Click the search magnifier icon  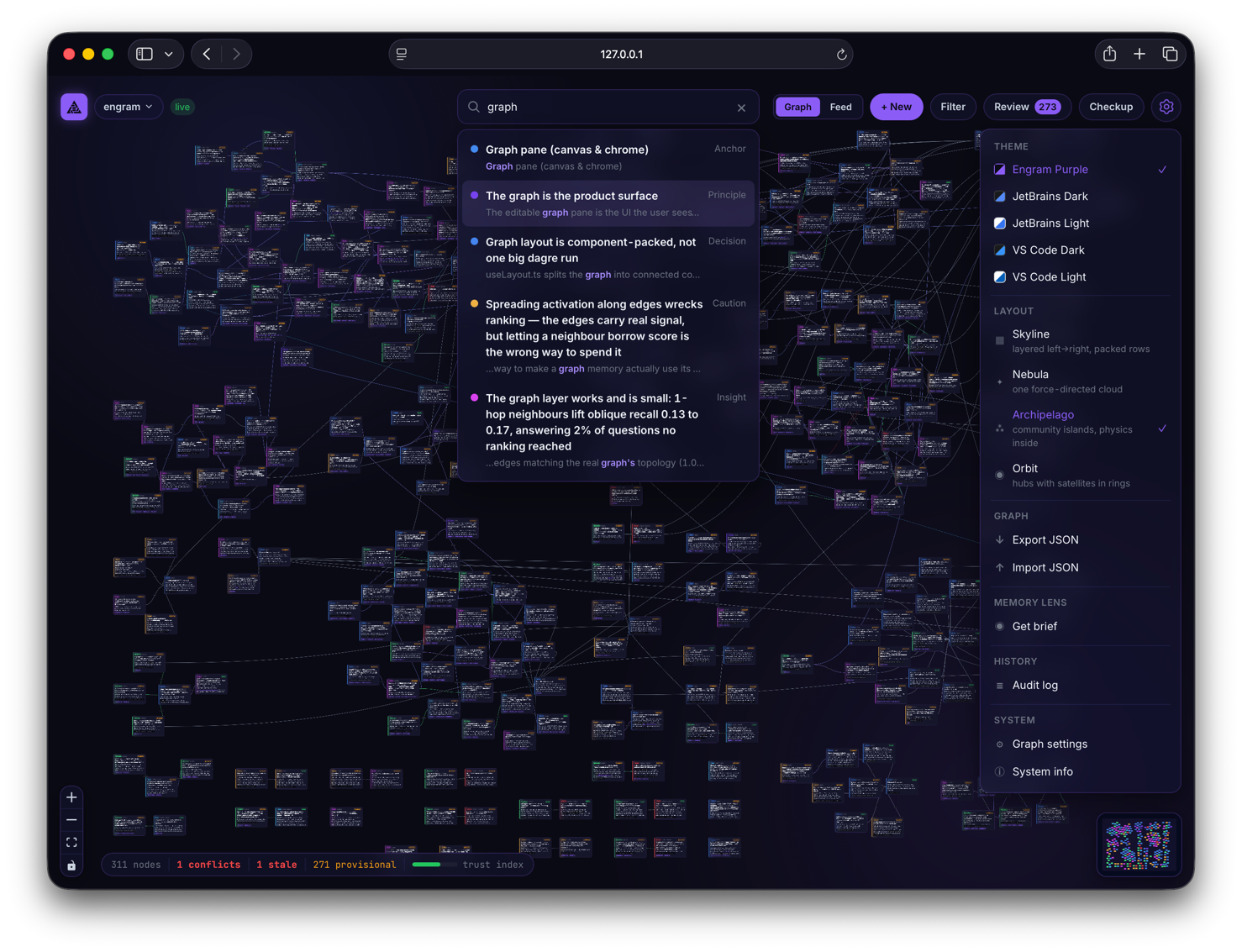474,107
